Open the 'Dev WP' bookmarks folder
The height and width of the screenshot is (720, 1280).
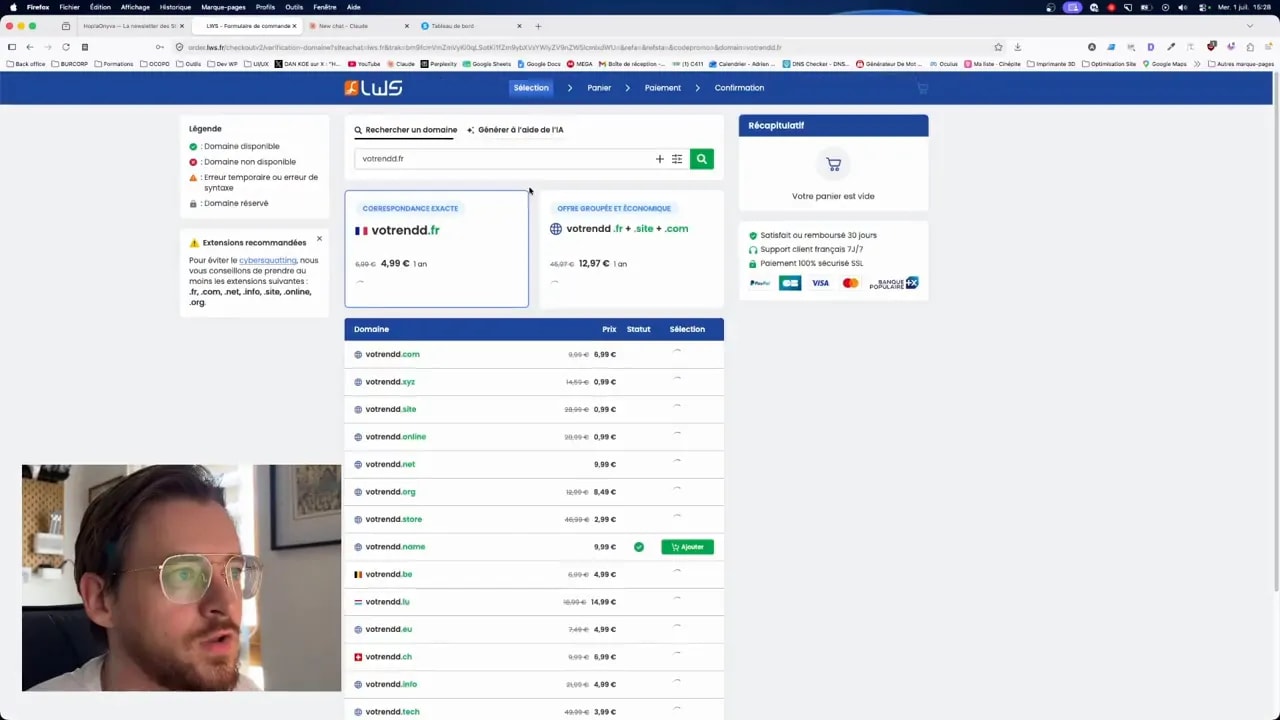coord(223,64)
